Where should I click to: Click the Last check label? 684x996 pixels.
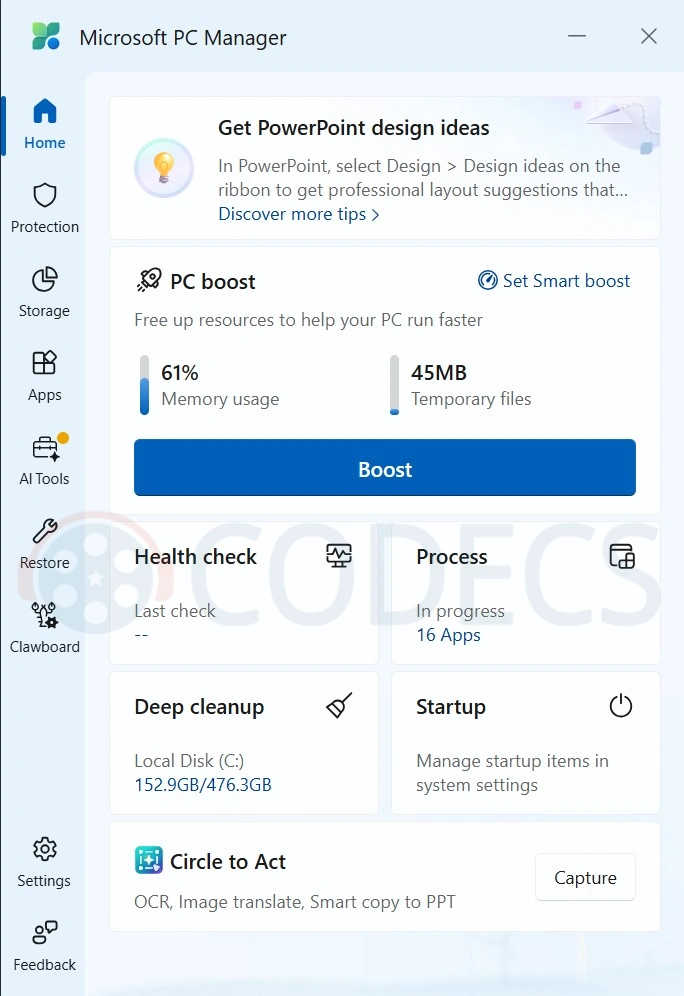click(x=175, y=611)
